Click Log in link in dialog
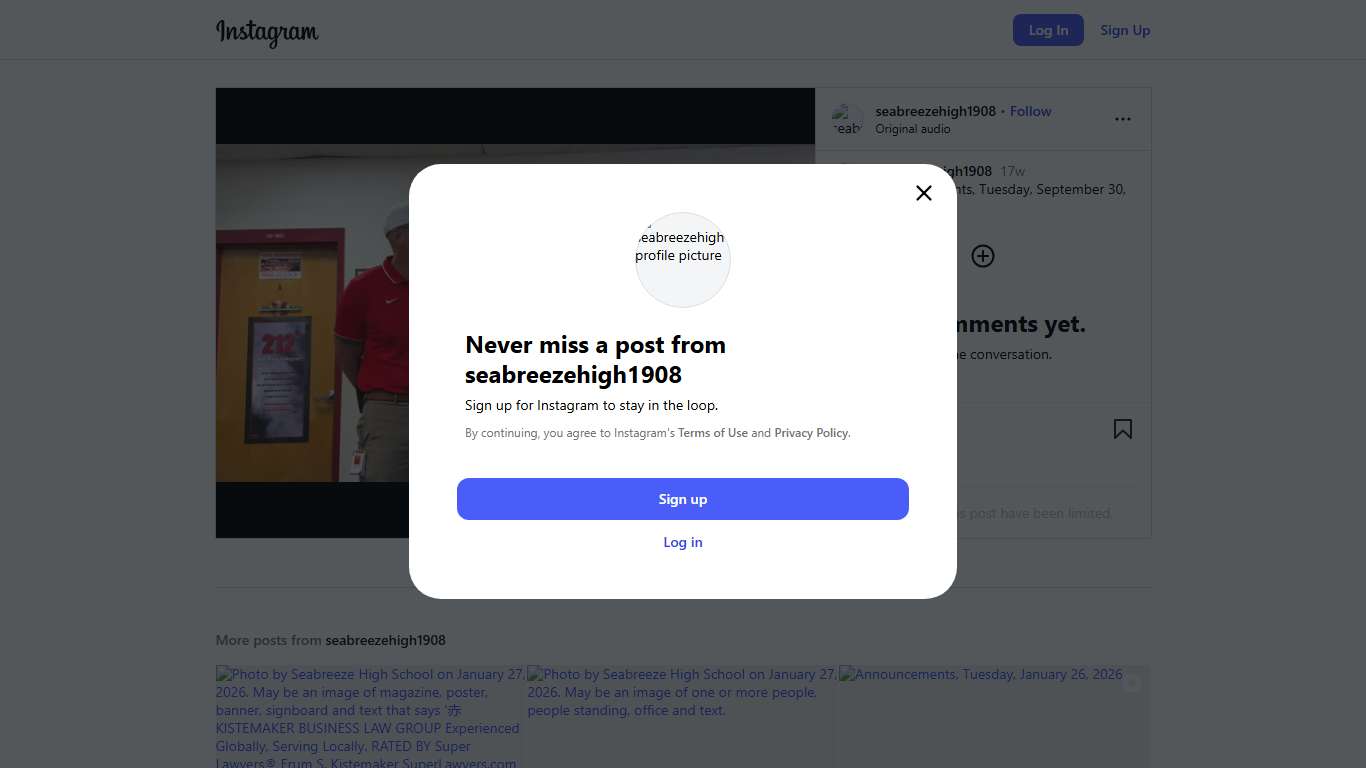Viewport: 1366px width, 768px height. (683, 542)
